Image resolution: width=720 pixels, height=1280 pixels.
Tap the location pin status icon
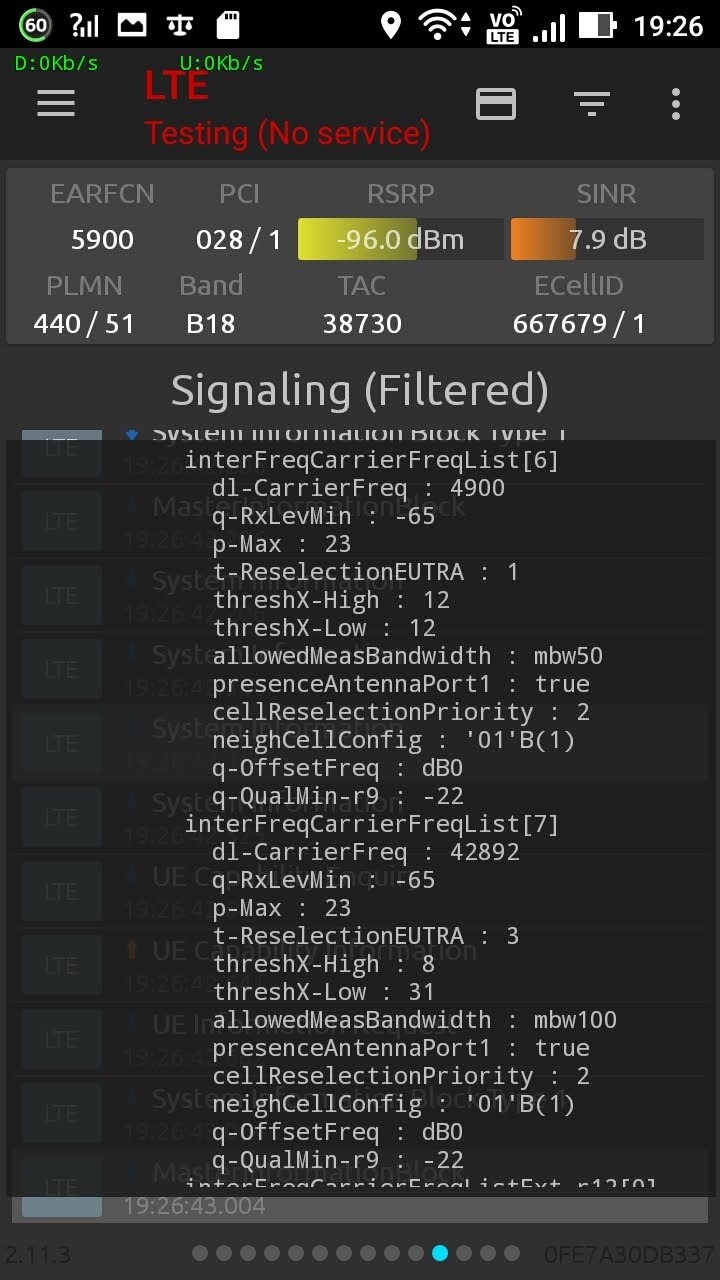(x=391, y=25)
